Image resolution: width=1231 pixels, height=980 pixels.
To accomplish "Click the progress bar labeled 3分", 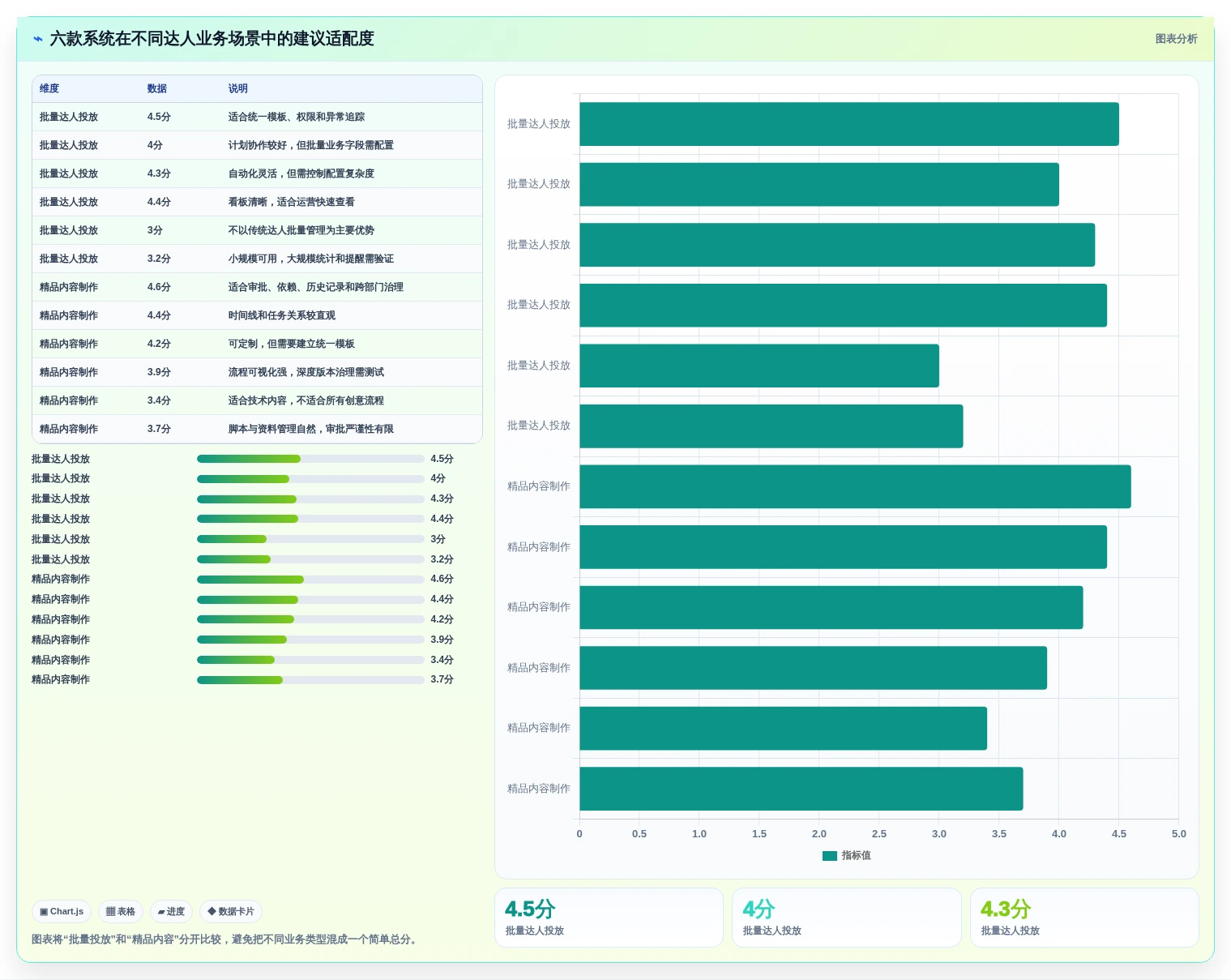I will coord(310,539).
